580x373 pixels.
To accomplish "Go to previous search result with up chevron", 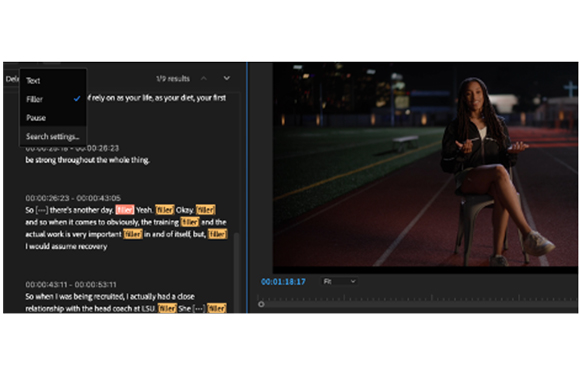I will tap(204, 78).
